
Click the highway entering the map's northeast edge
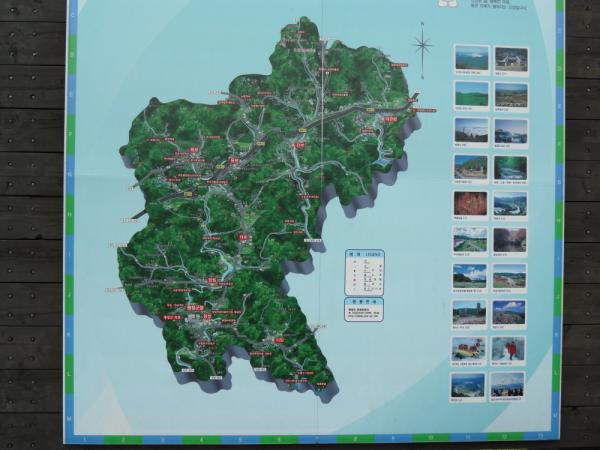tap(408, 100)
